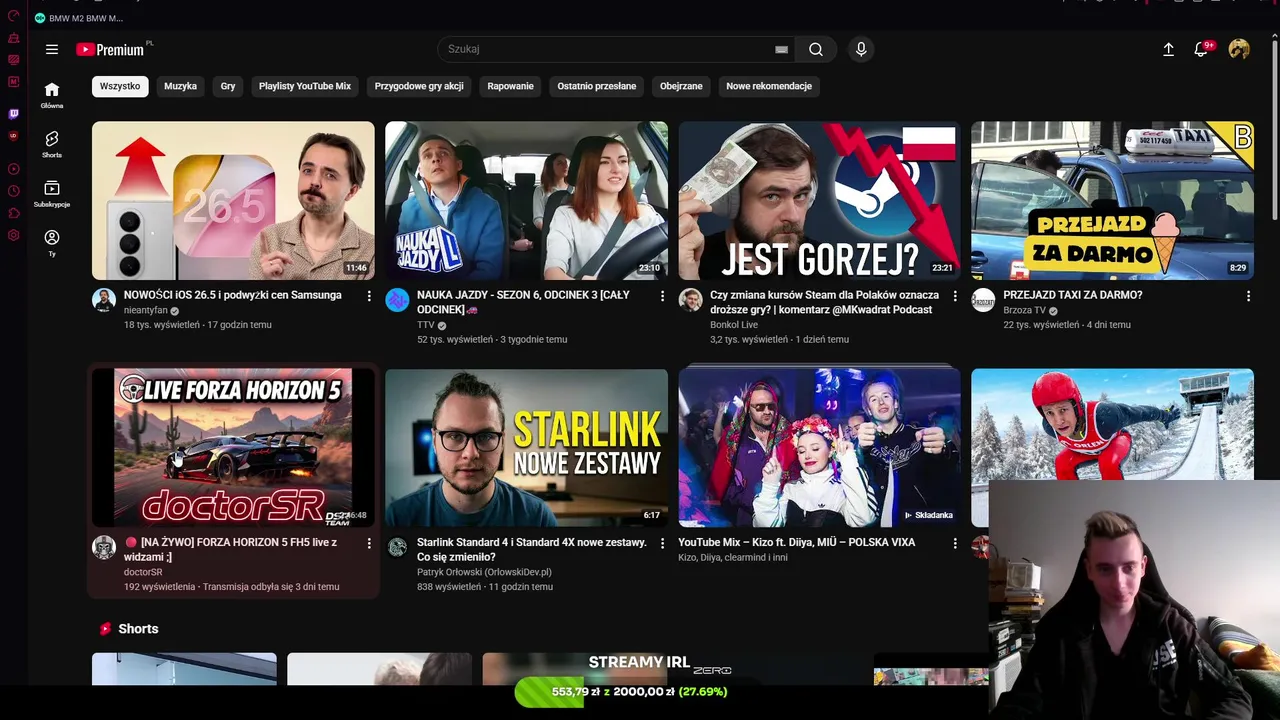The width and height of the screenshot is (1280, 720).
Task: Open the YouTube hamburger guide menu
Action: pos(52,49)
